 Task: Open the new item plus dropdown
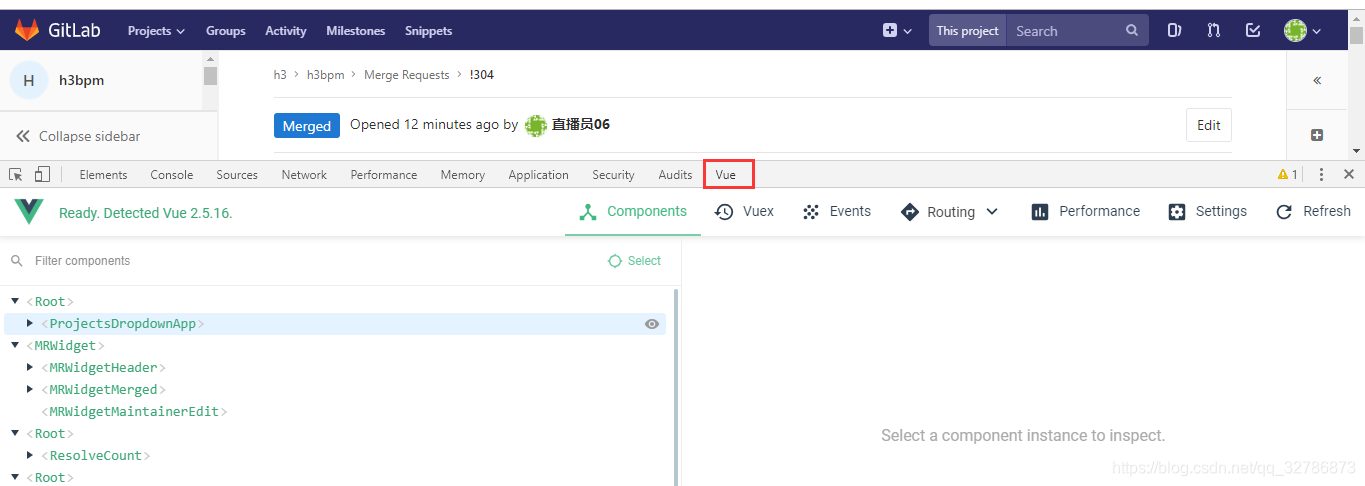click(x=897, y=31)
